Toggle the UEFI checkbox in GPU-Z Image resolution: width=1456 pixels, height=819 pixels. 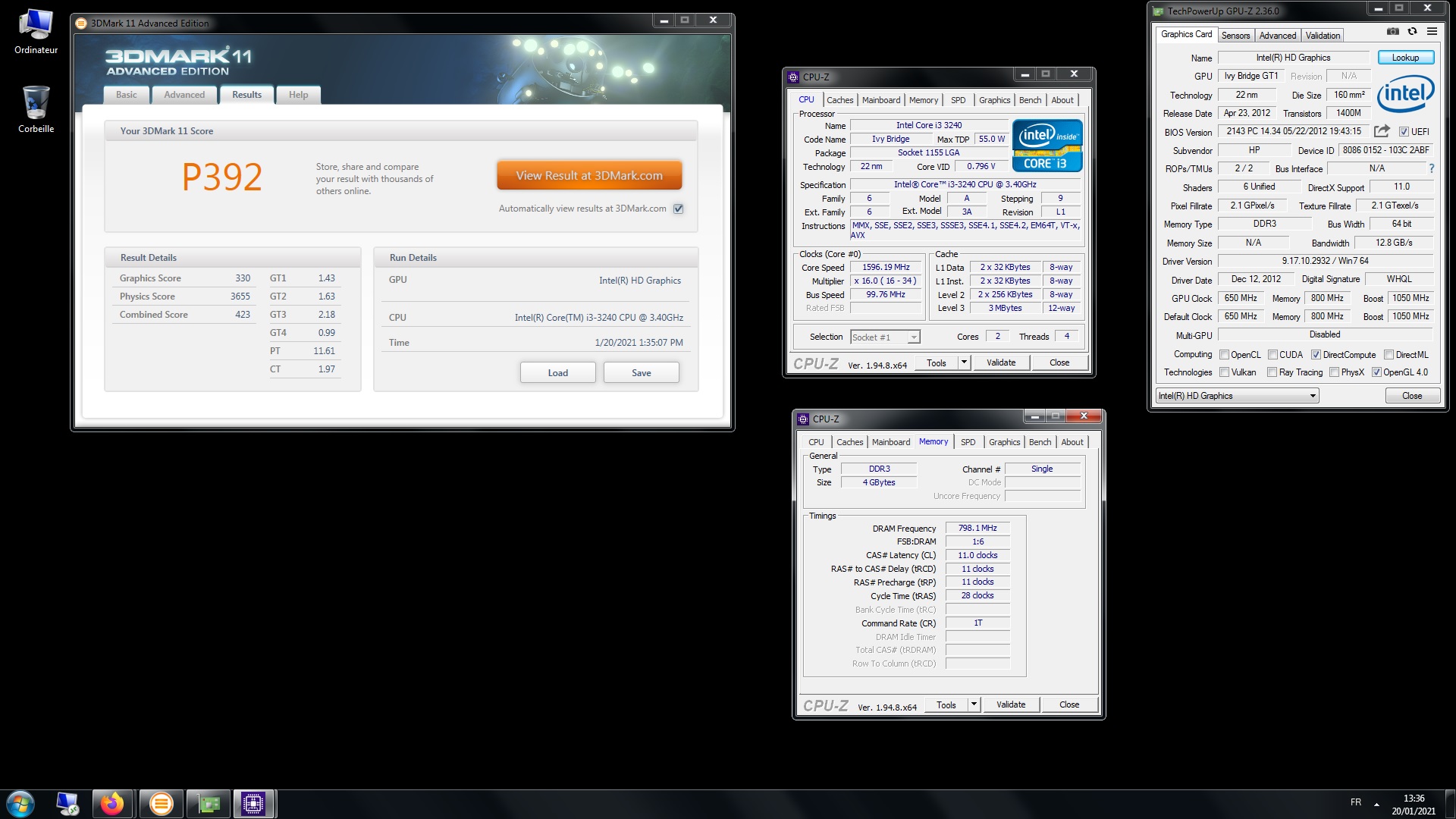point(1404,132)
